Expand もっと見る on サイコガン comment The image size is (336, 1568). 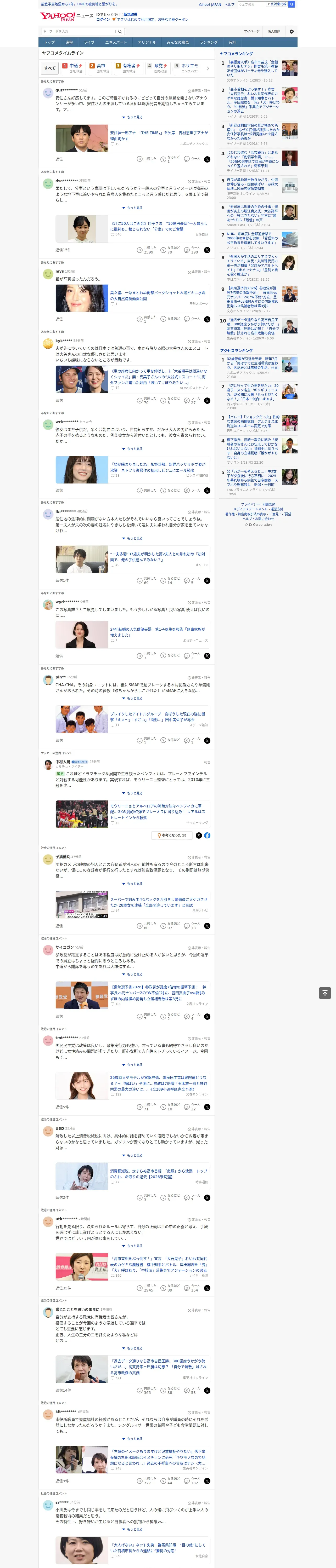click(132, 974)
